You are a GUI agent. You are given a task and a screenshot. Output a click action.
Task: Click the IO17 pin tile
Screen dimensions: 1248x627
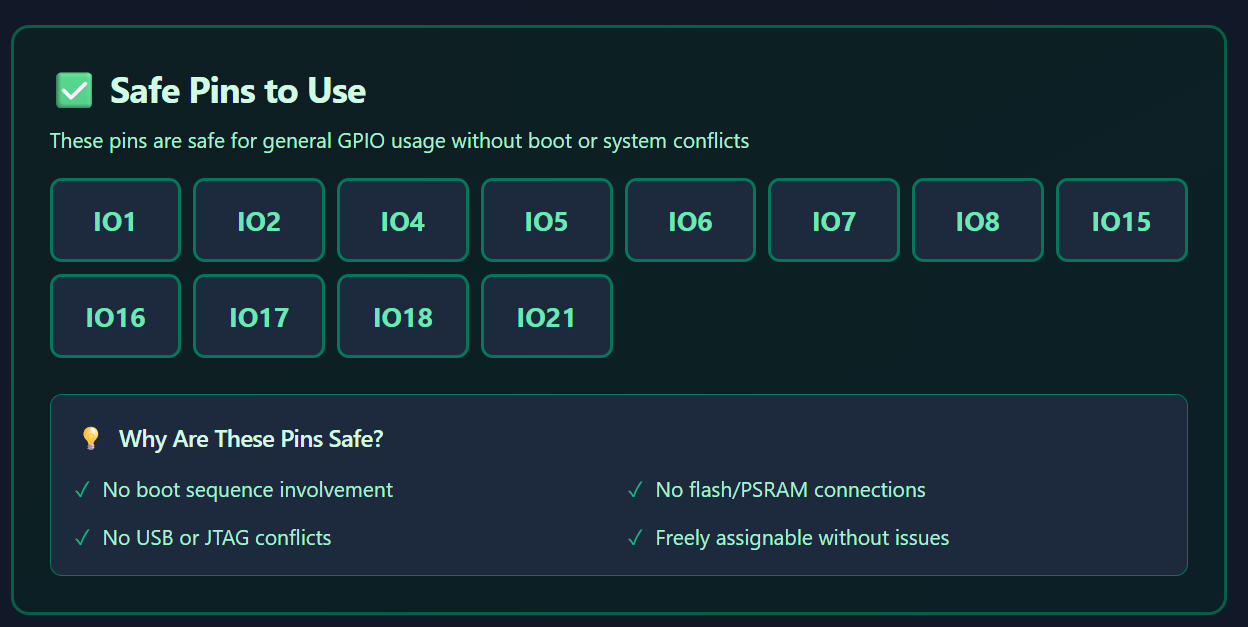tap(259, 316)
